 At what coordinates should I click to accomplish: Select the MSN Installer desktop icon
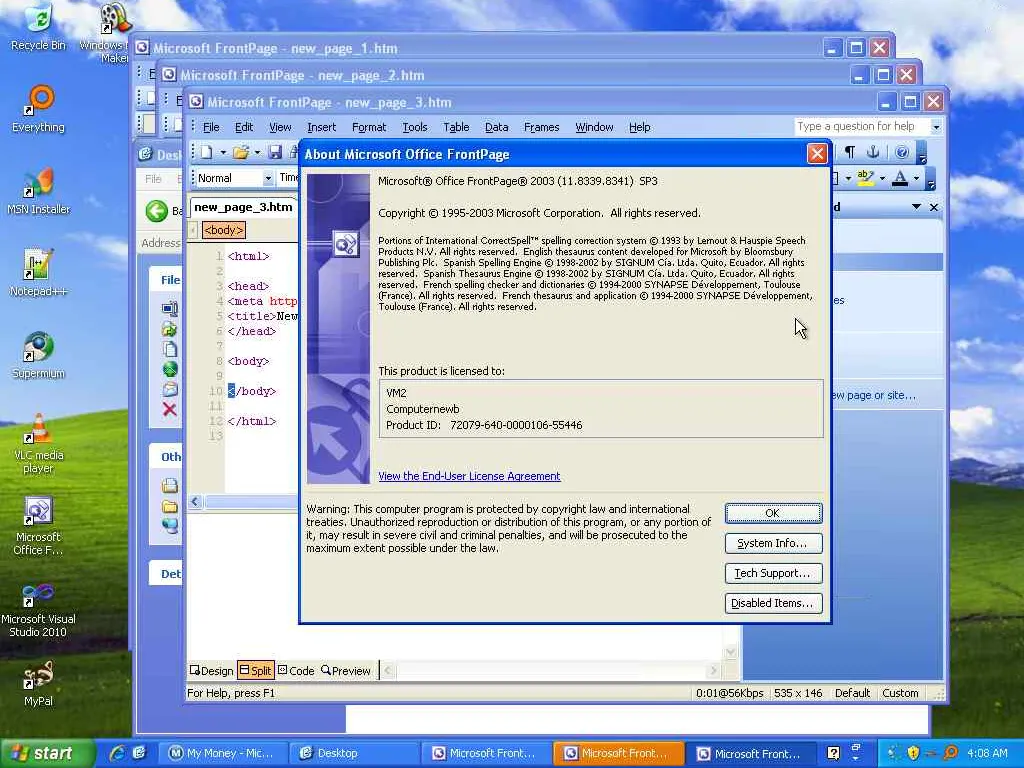click(39, 191)
